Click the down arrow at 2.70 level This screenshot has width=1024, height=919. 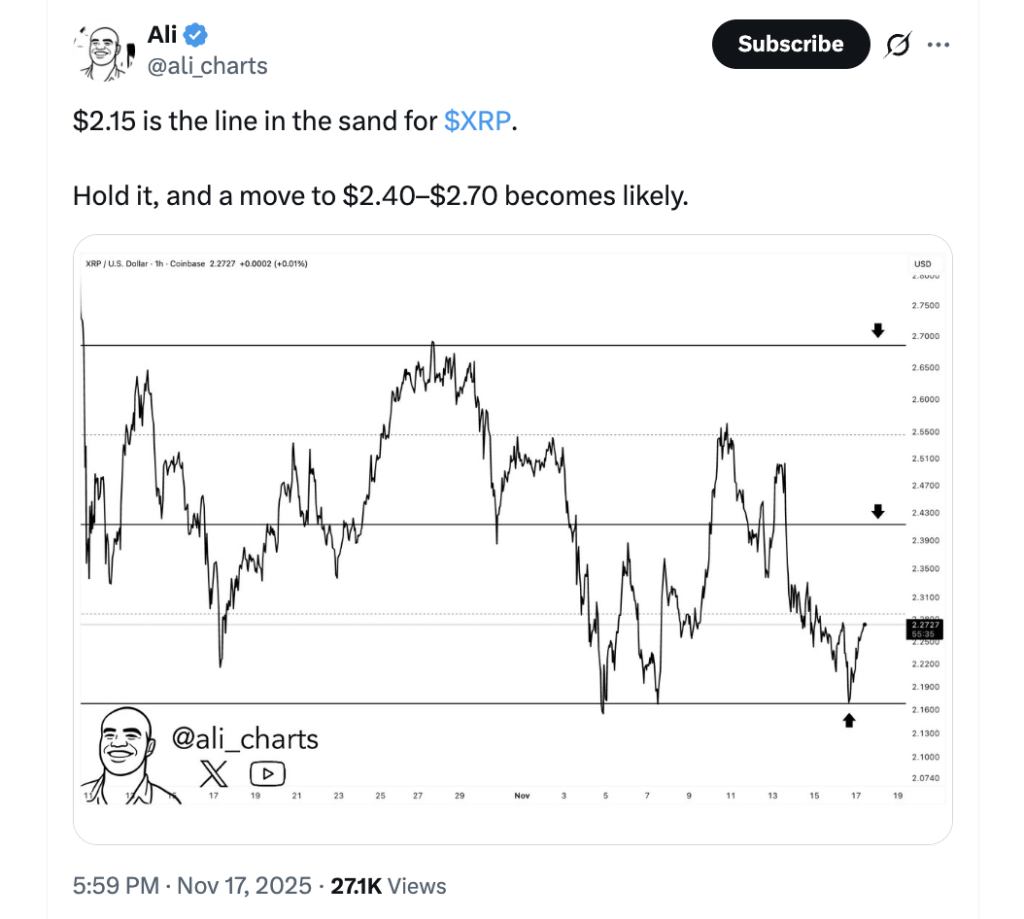click(x=878, y=330)
